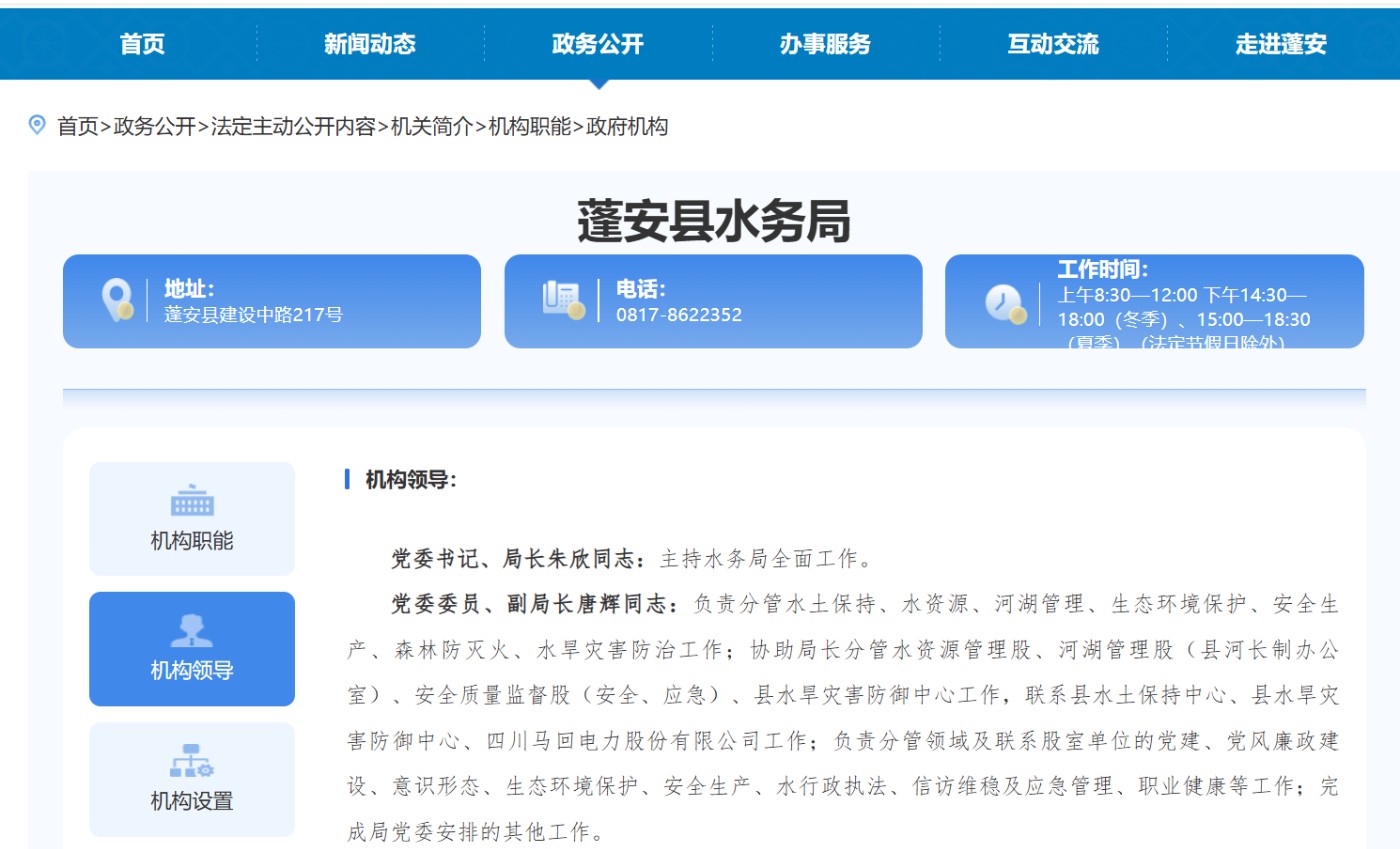Select 政务公开 in the top navigation

[x=598, y=44]
